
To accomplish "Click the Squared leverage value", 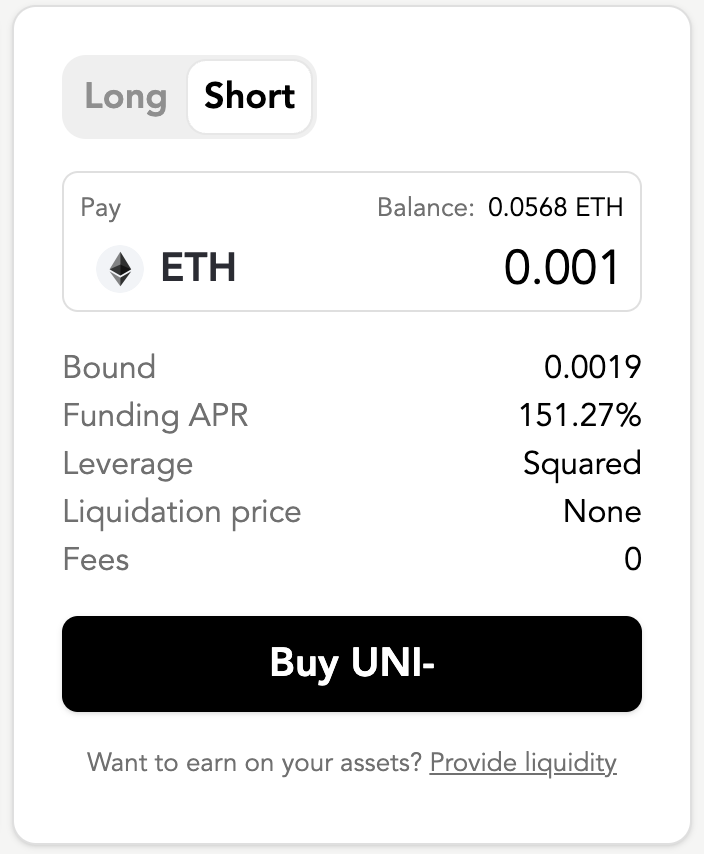I will [x=582, y=463].
